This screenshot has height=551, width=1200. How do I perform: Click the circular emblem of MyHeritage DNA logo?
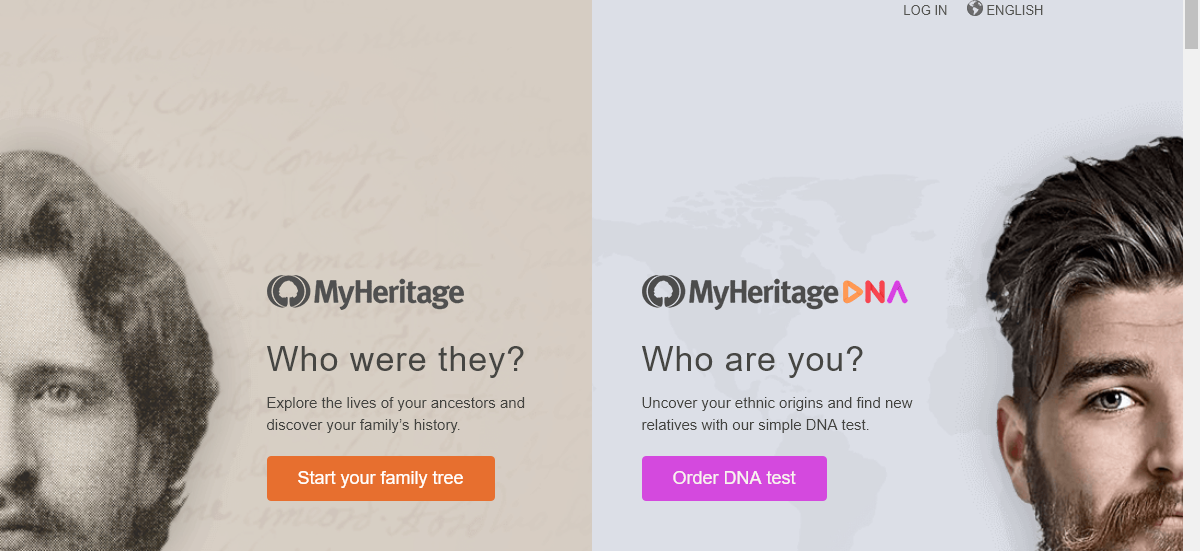(x=663, y=292)
